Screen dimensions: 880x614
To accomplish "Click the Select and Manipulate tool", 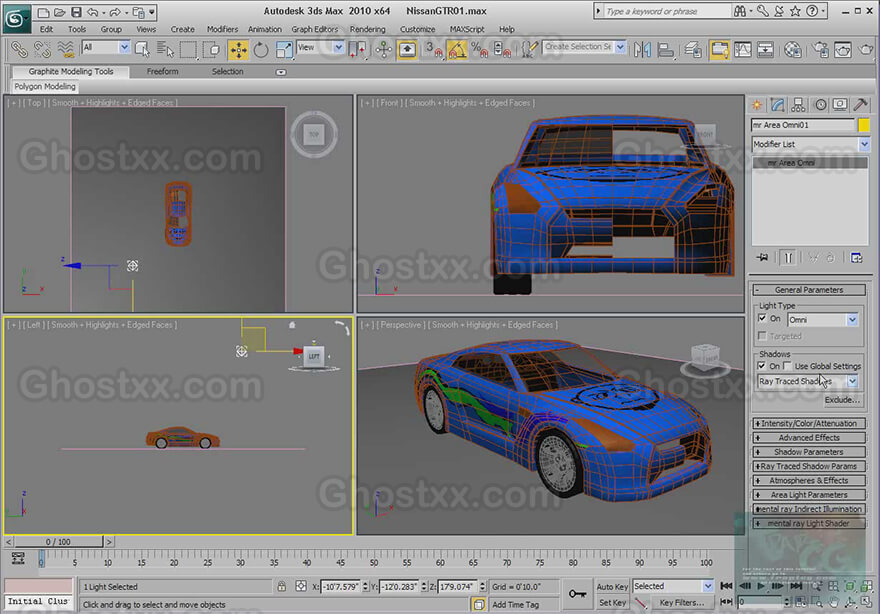I will pyautogui.click(x=384, y=50).
